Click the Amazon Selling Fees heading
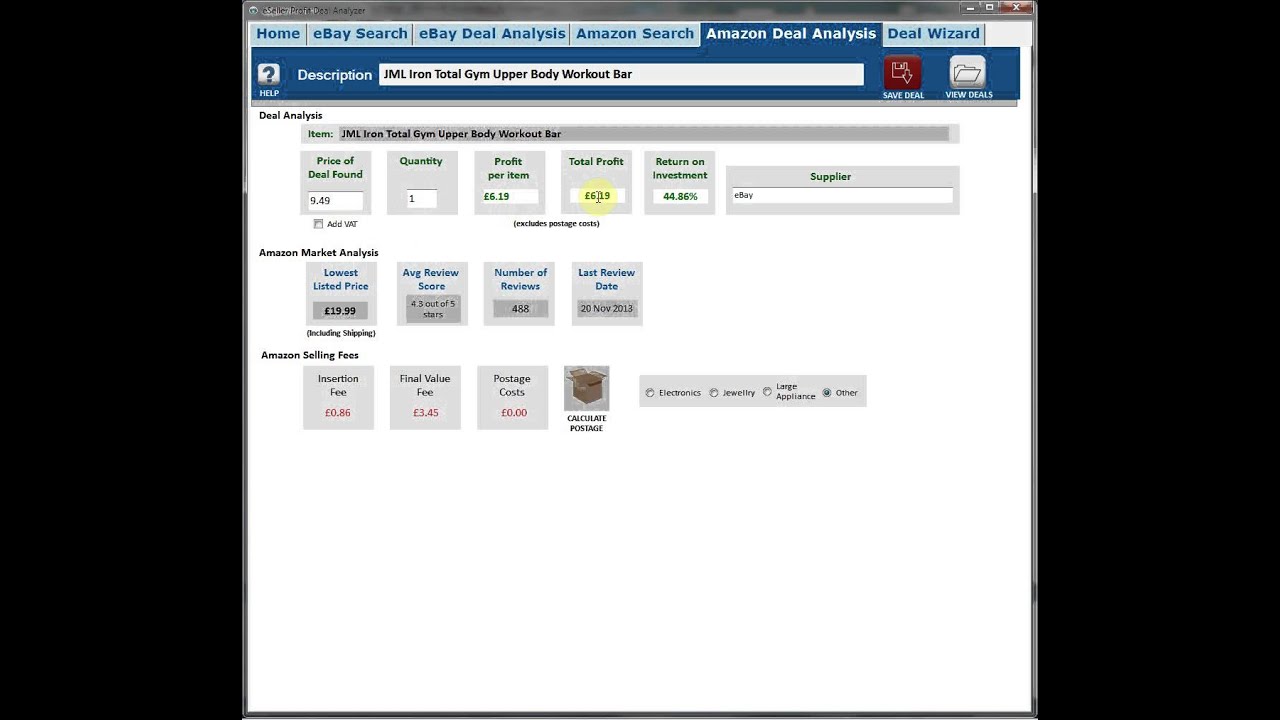1280x720 pixels. coord(310,355)
